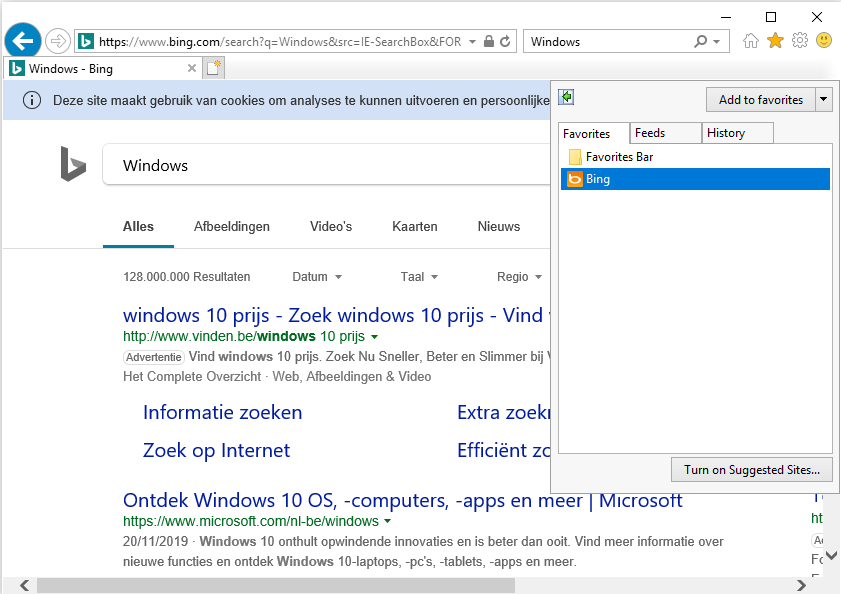Click the cookie notice info icon

pos(32,100)
